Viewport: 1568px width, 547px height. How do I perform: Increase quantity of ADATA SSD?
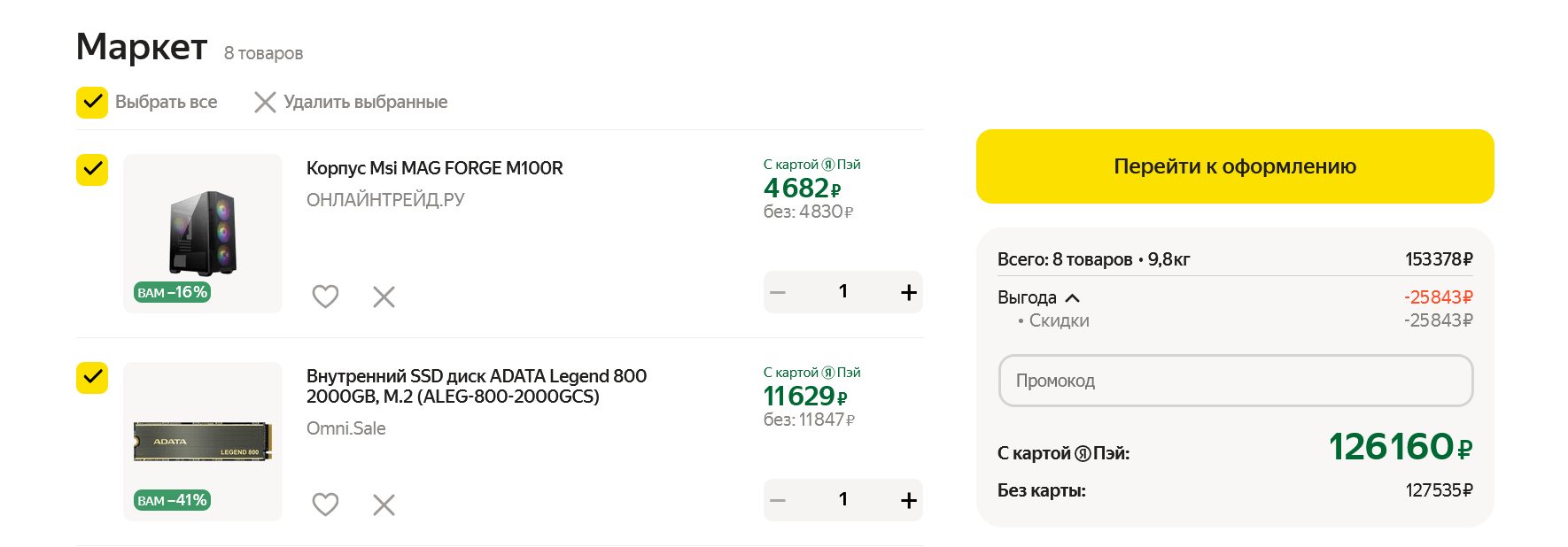[x=908, y=500]
